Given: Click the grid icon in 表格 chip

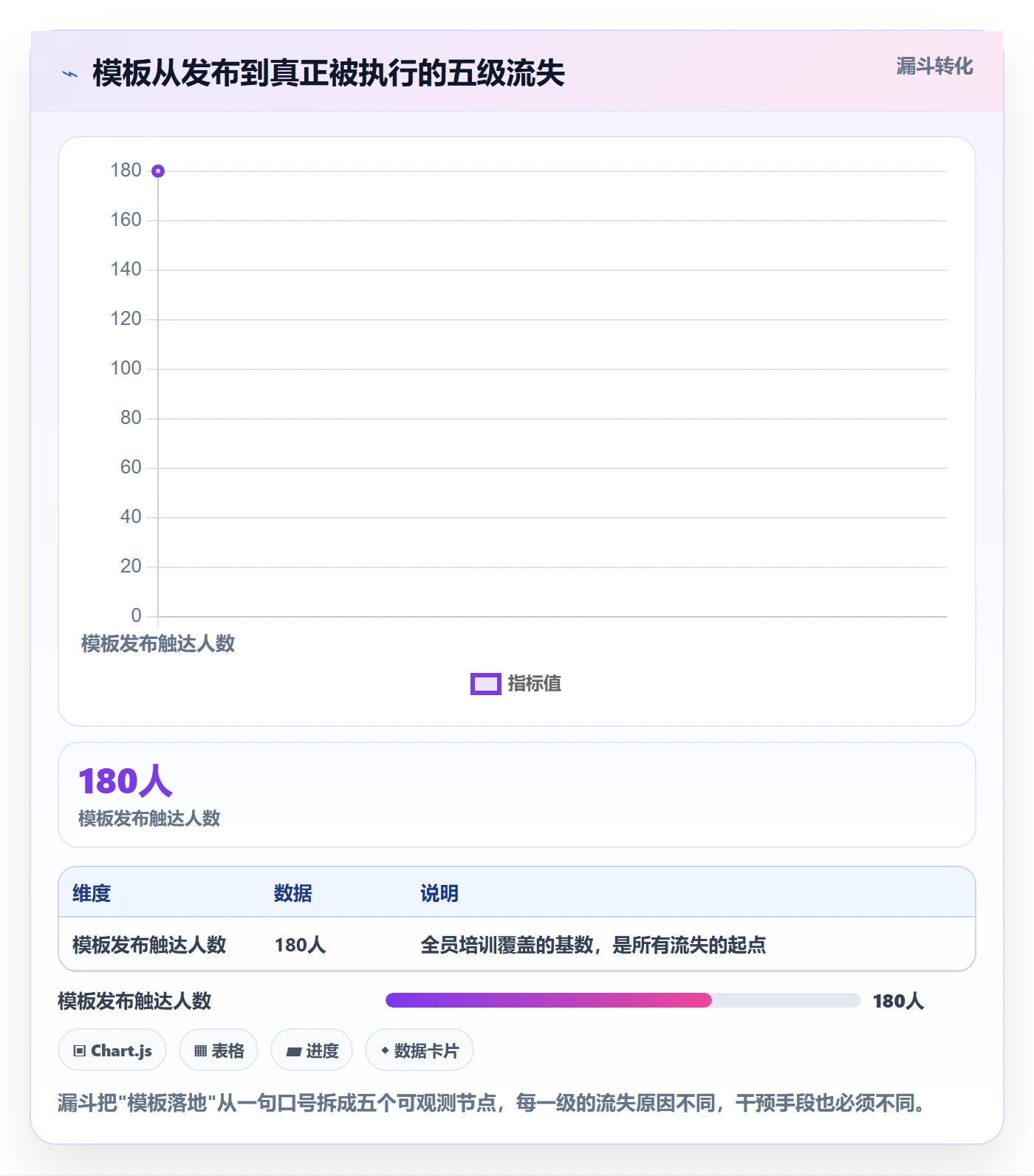Looking at the screenshot, I should point(201,1051).
